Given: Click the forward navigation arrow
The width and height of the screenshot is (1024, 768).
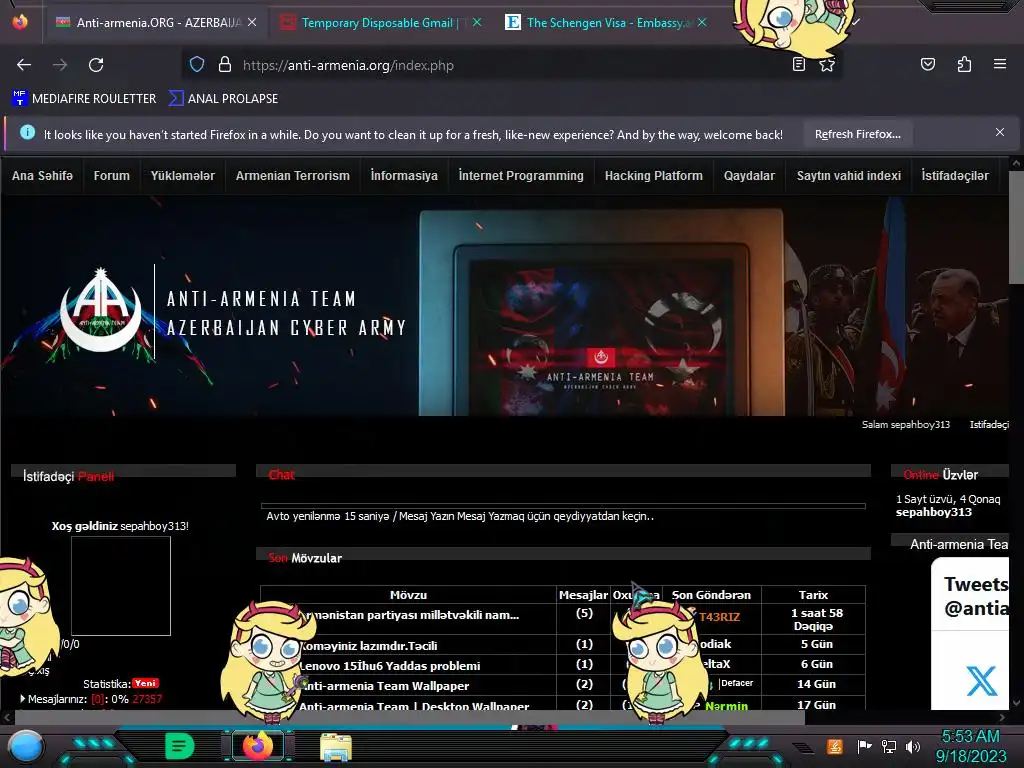Looking at the screenshot, I should [x=60, y=65].
